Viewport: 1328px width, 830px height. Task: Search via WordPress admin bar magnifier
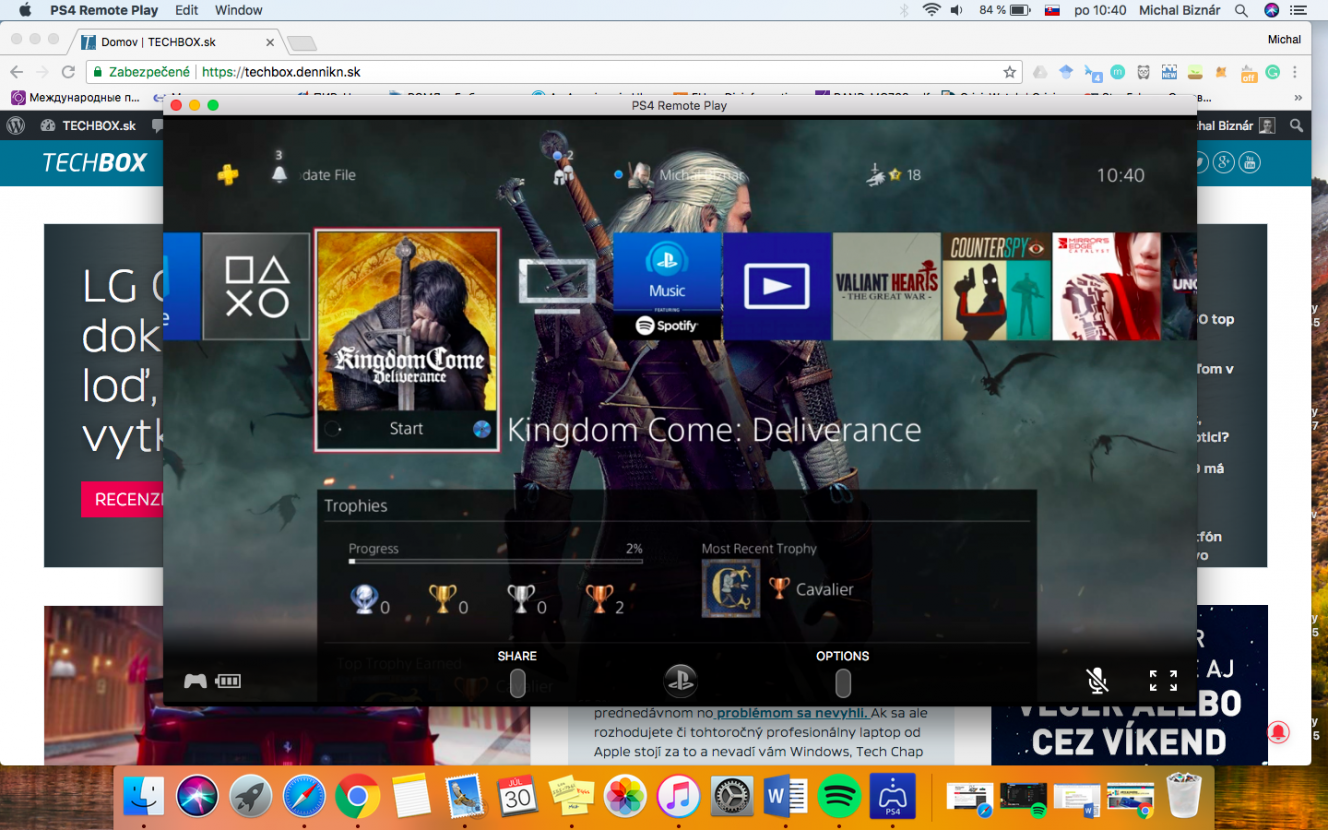pos(1297,125)
